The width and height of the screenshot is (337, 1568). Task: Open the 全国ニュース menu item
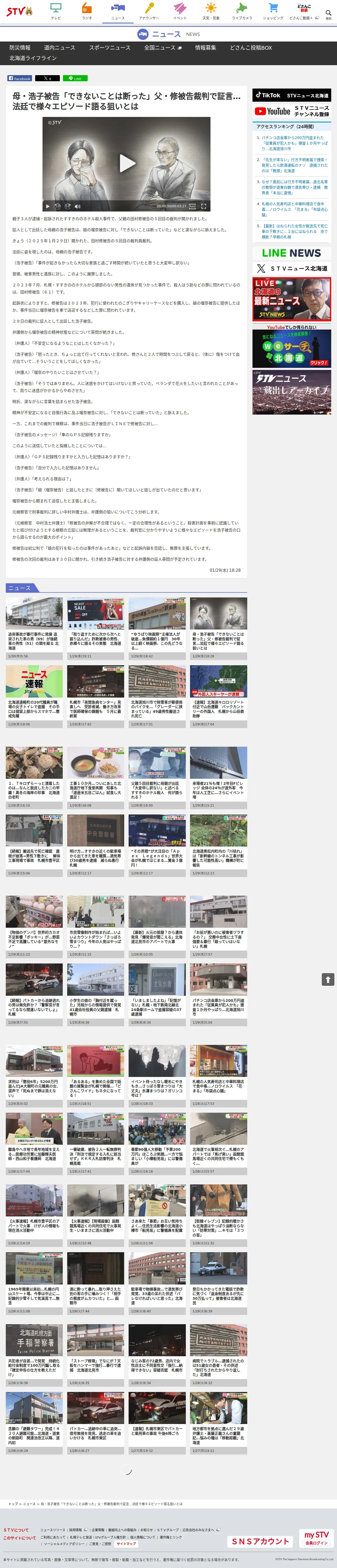click(162, 48)
